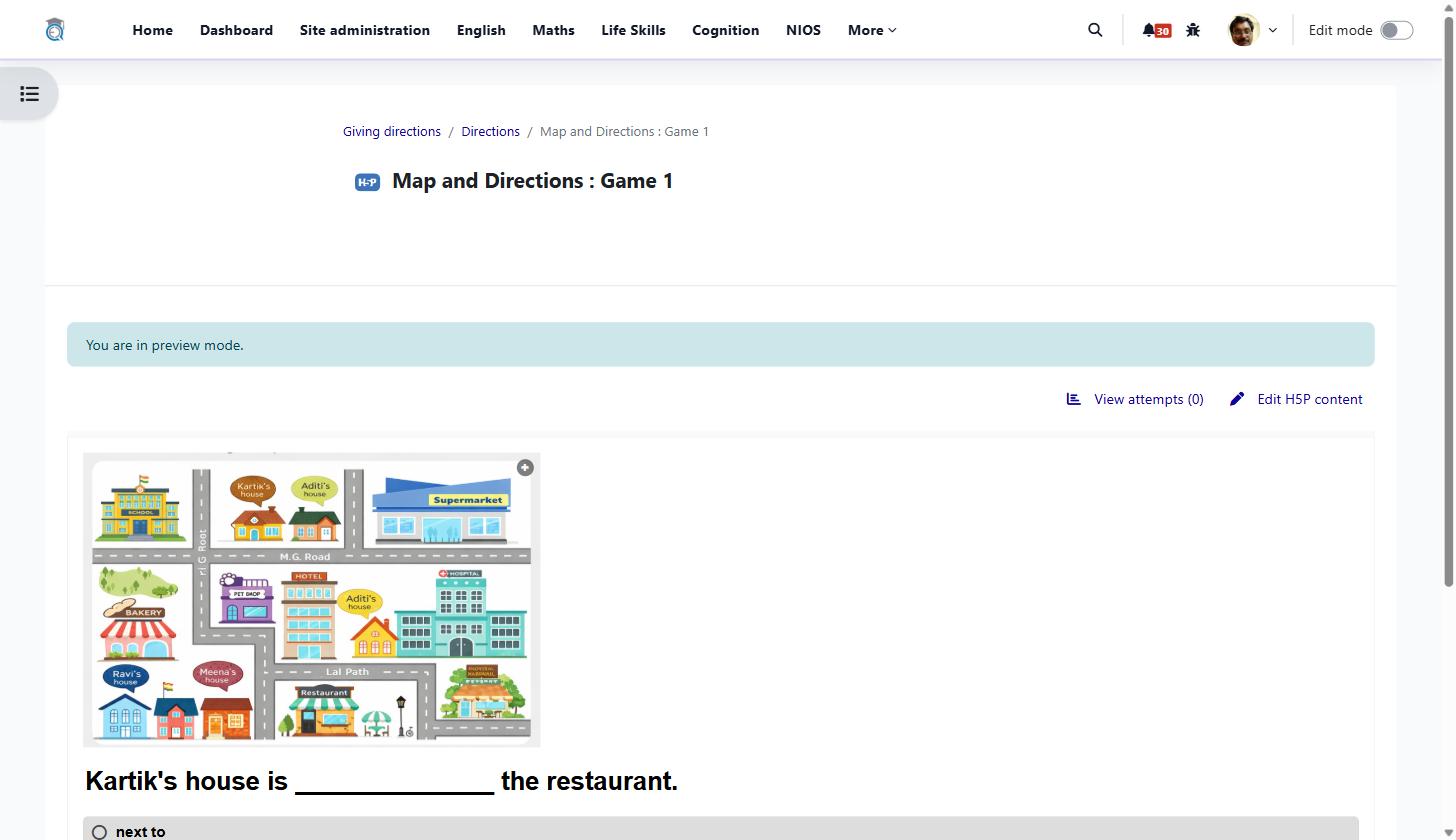The image size is (1456, 840).
Task: Click the 'Map and Directions : Game 1' heading
Action: point(532,181)
